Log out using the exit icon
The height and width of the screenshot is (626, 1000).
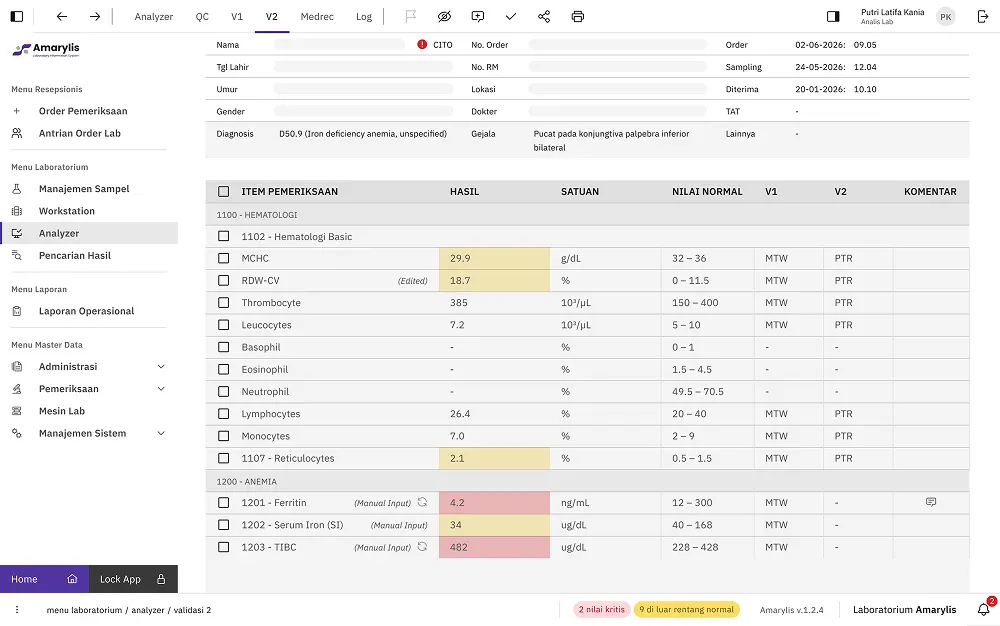point(983,17)
